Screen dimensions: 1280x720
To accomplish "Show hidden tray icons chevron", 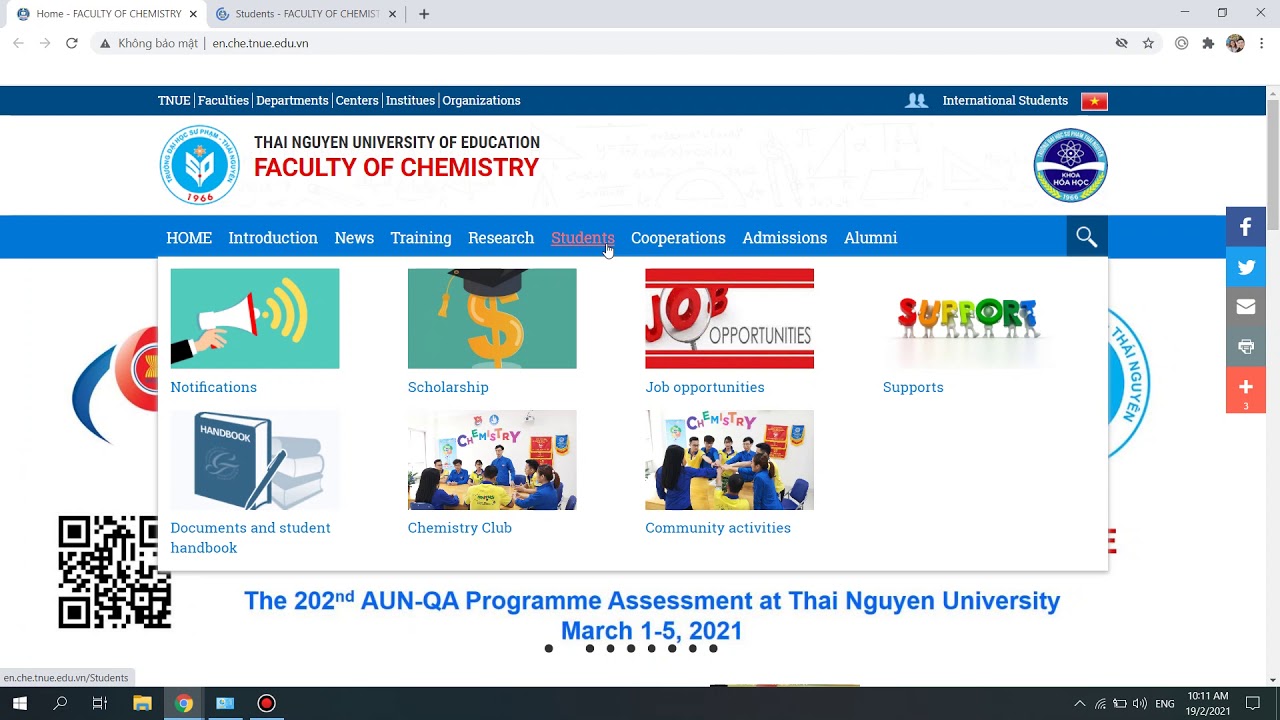I will pos(1079,704).
